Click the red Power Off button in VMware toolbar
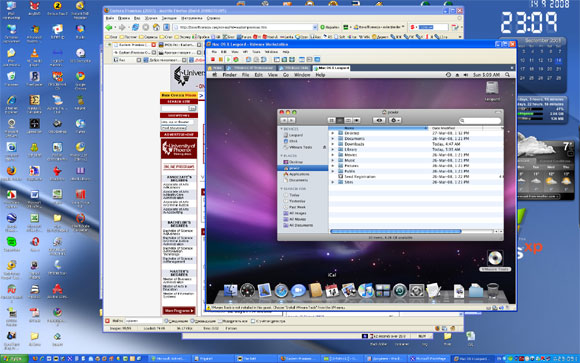Image resolution: width=580 pixels, height=363 pixels. coord(213,60)
